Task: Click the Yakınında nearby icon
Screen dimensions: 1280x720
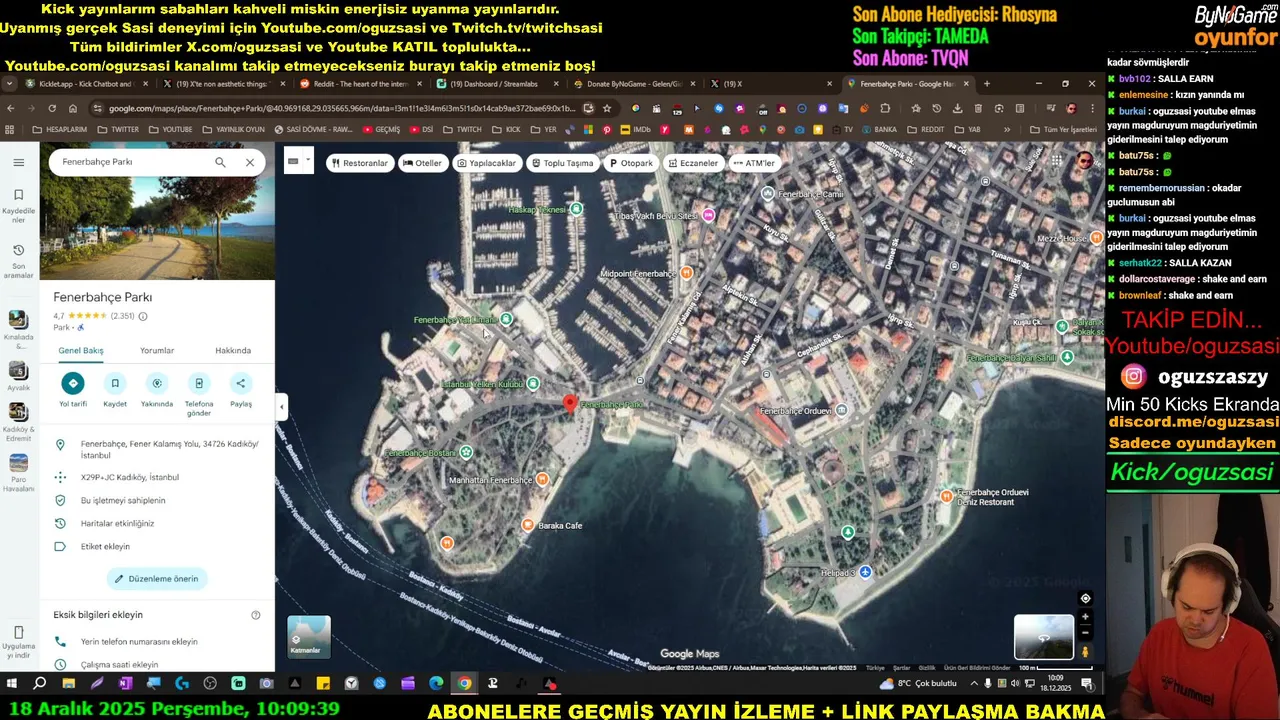Action: click(157, 383)
